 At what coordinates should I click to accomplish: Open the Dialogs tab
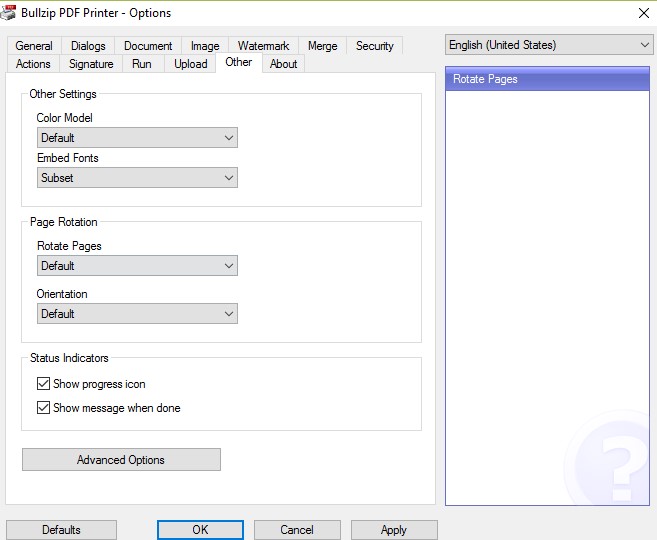88,46
